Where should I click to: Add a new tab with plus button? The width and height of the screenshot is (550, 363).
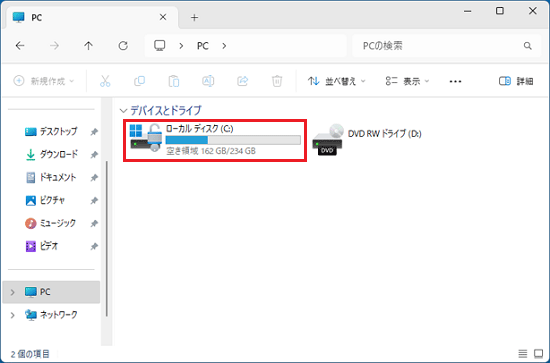[x=194, y=18]
